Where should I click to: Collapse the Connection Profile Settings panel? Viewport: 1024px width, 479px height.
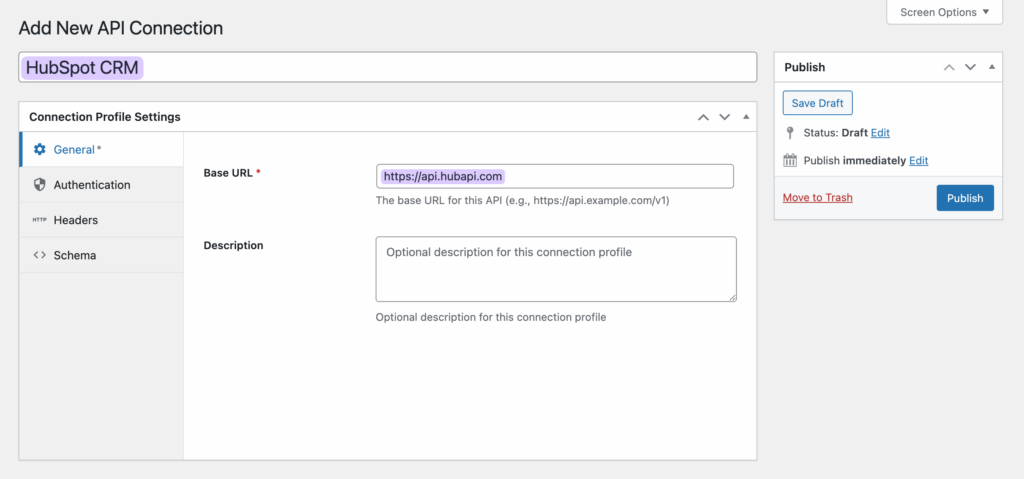(746, 118)
